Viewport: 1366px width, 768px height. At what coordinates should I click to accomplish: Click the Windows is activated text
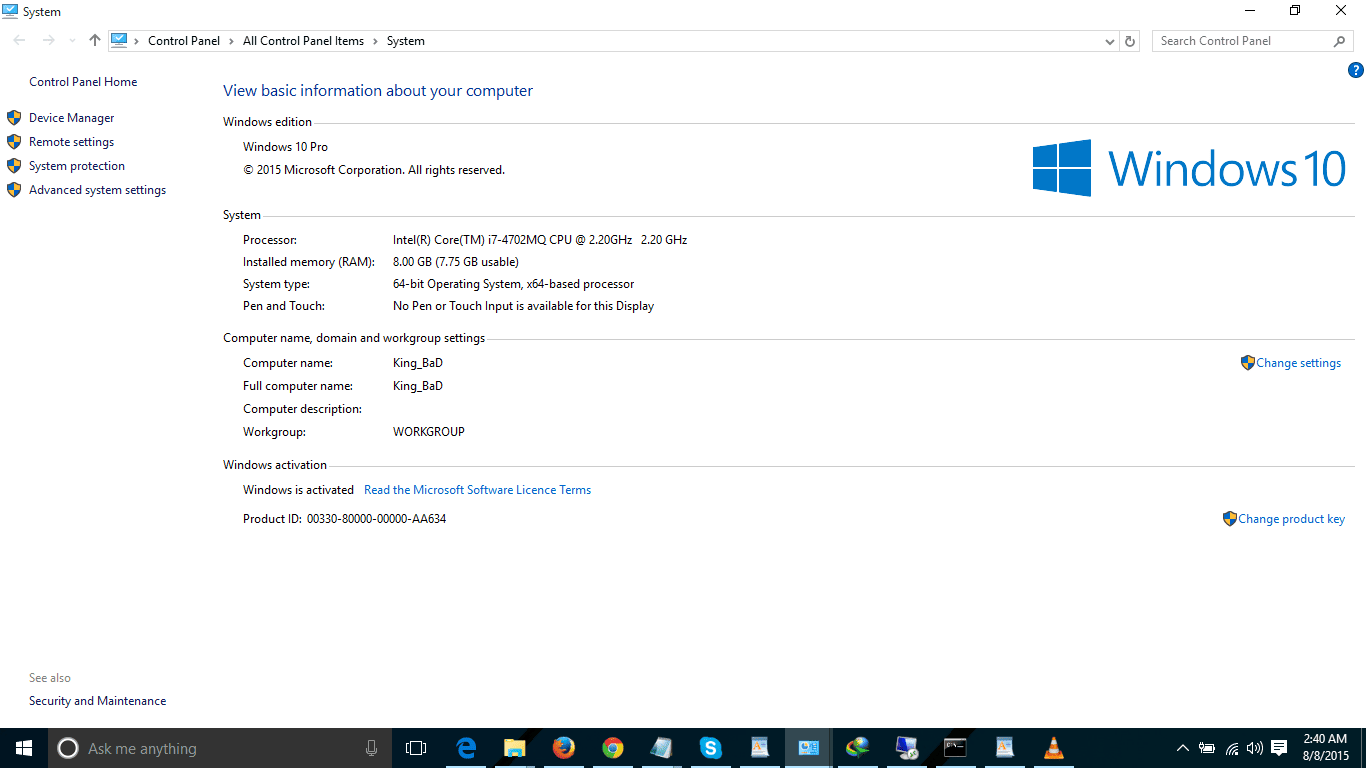[x=298, y=490]
